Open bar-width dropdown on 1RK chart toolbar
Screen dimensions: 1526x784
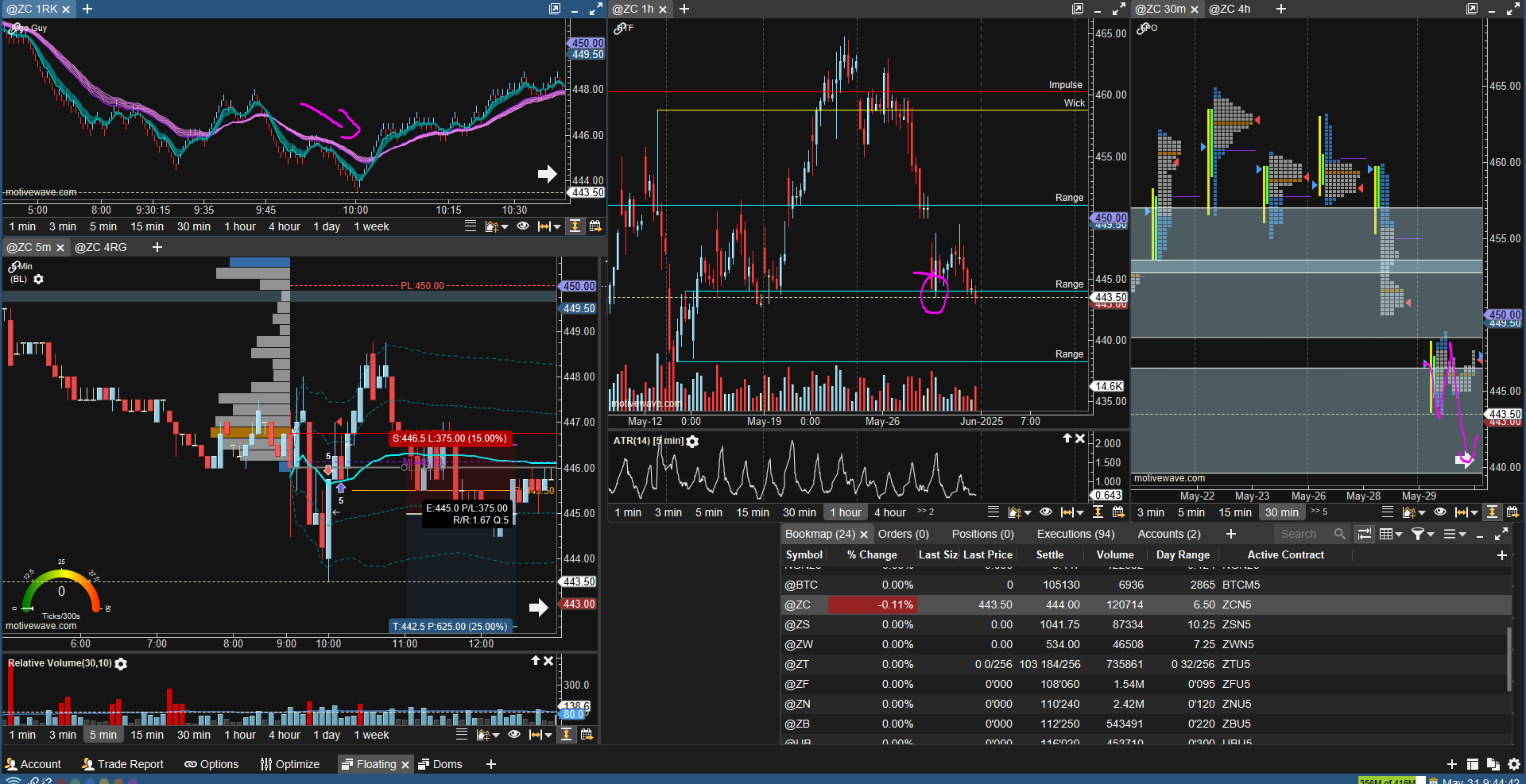pyautogui.click(x=549, y=226)
